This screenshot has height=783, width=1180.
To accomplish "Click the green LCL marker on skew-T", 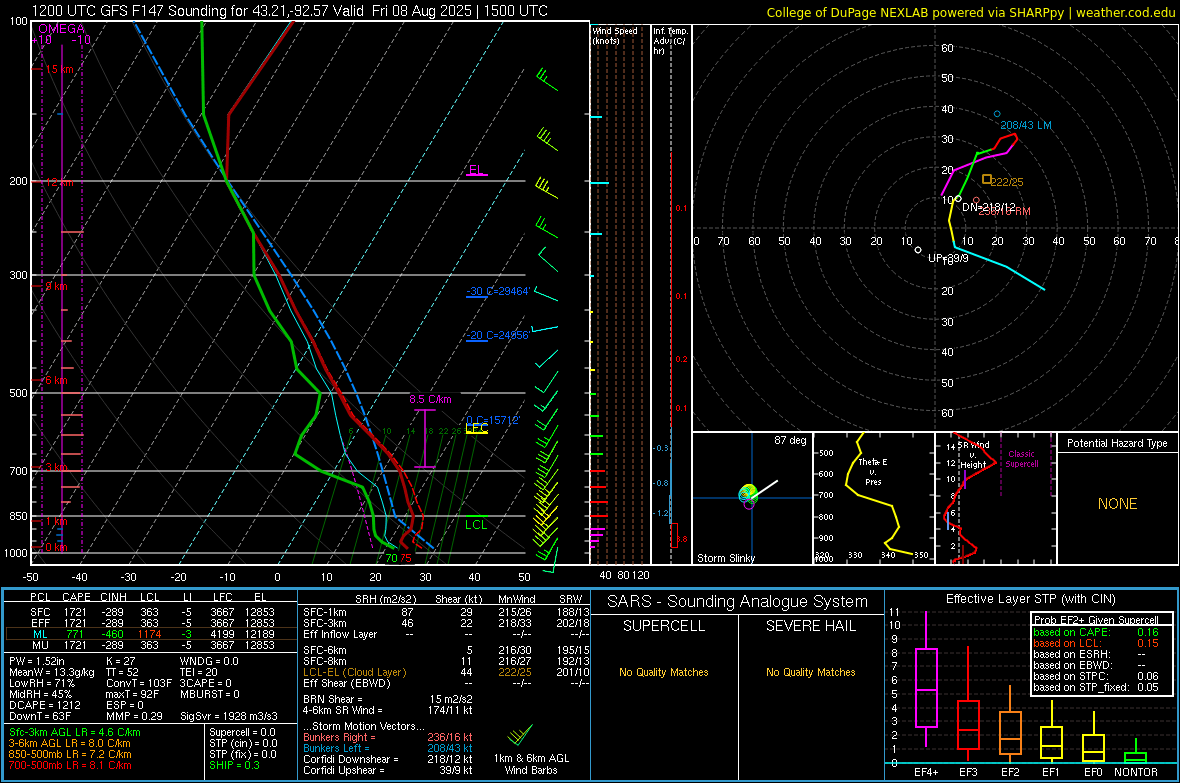I will click(476, 525).
